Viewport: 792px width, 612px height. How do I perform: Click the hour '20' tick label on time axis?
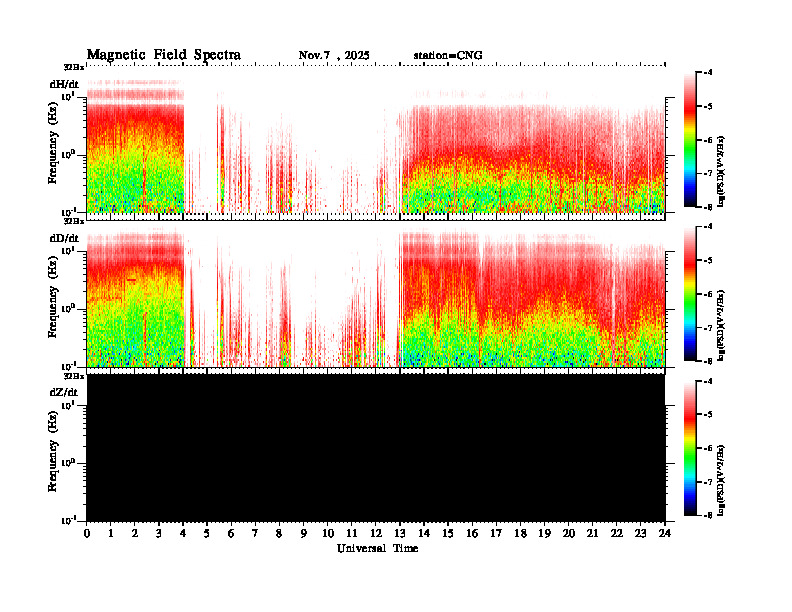(x=569, y=534)
